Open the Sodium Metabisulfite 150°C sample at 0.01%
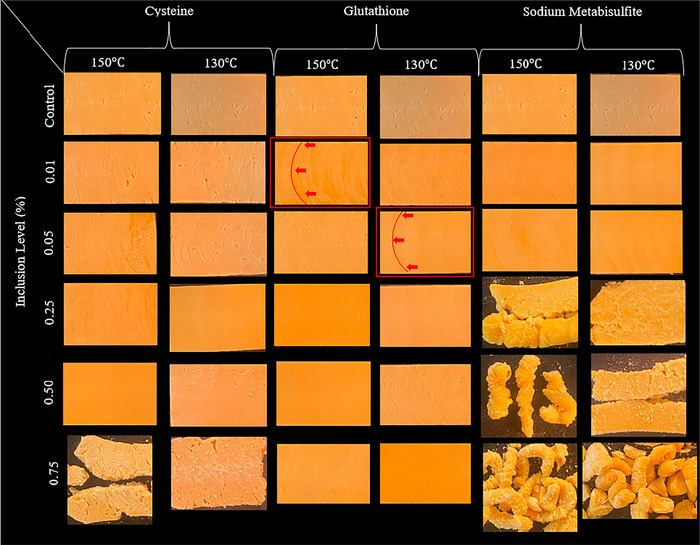 coord(529,173)
